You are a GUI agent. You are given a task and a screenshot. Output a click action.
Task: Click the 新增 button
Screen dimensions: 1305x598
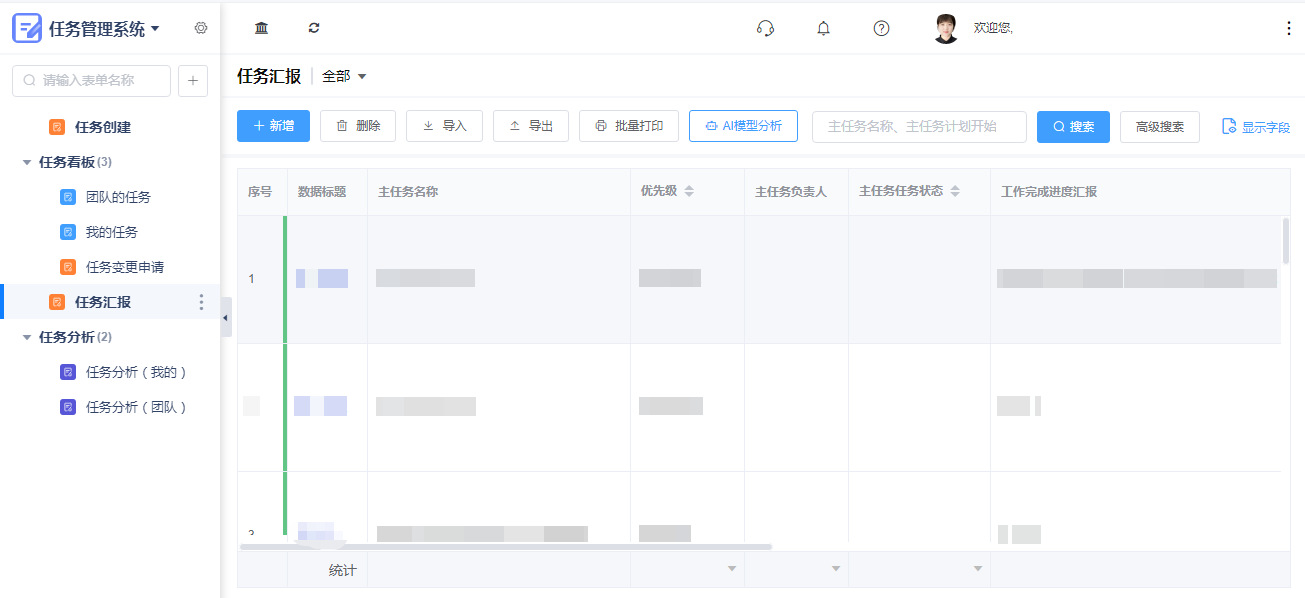273,126
